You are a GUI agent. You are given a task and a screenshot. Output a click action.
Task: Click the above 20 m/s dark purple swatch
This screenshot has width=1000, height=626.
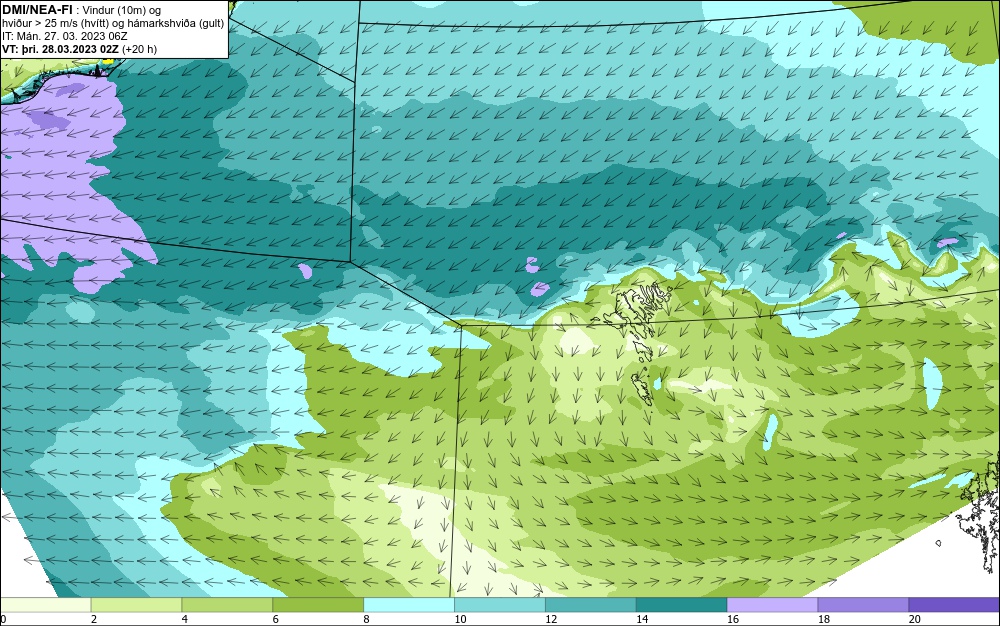954,605
